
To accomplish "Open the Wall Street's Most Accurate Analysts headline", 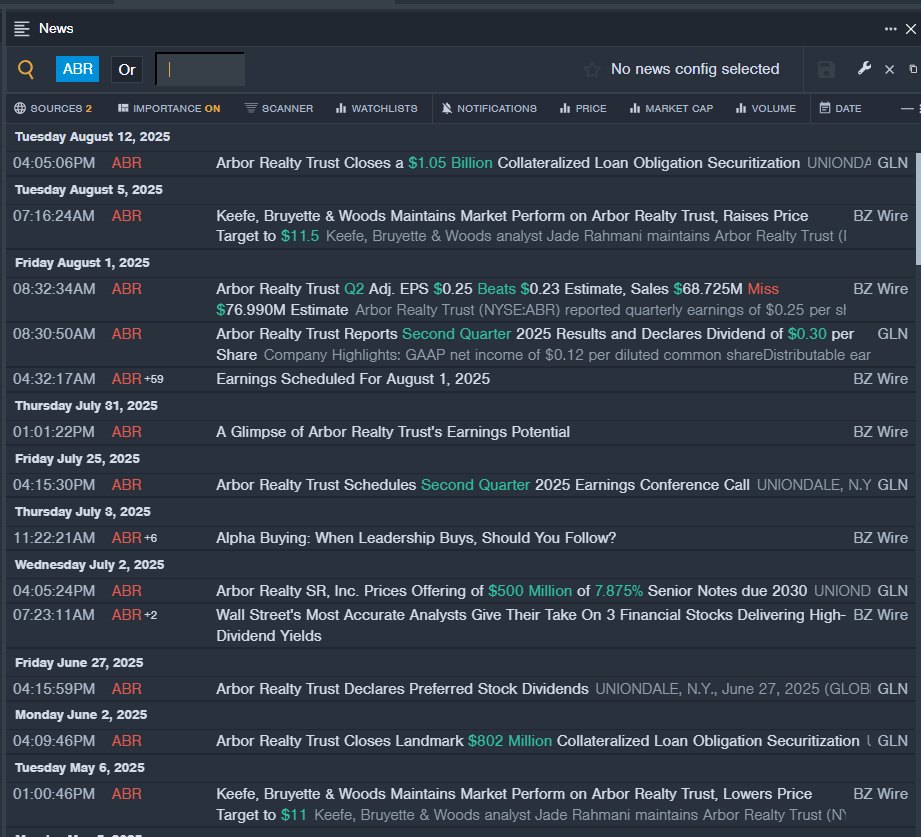I will pos(531,625).
